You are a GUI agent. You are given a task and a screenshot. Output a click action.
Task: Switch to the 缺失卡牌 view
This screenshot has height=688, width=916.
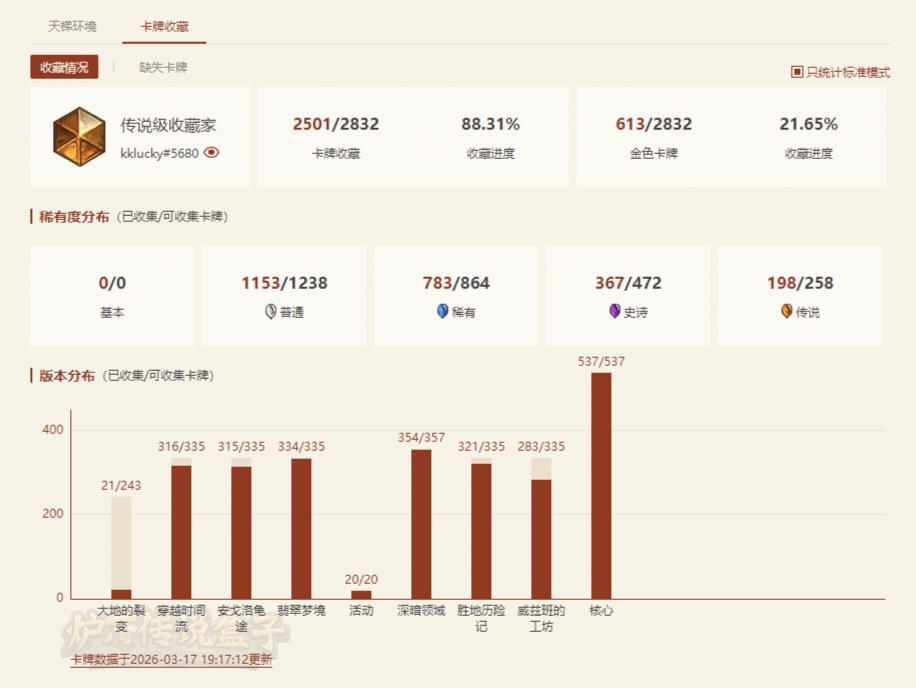[x=163, y=68]
